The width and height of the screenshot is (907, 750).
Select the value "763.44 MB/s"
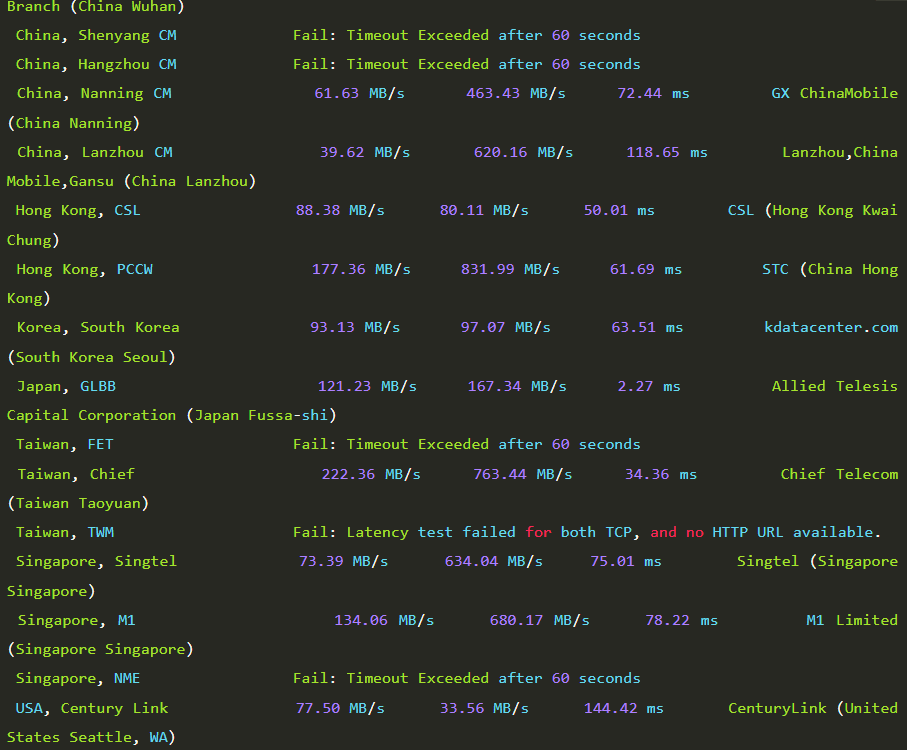(x=523, y=474)
